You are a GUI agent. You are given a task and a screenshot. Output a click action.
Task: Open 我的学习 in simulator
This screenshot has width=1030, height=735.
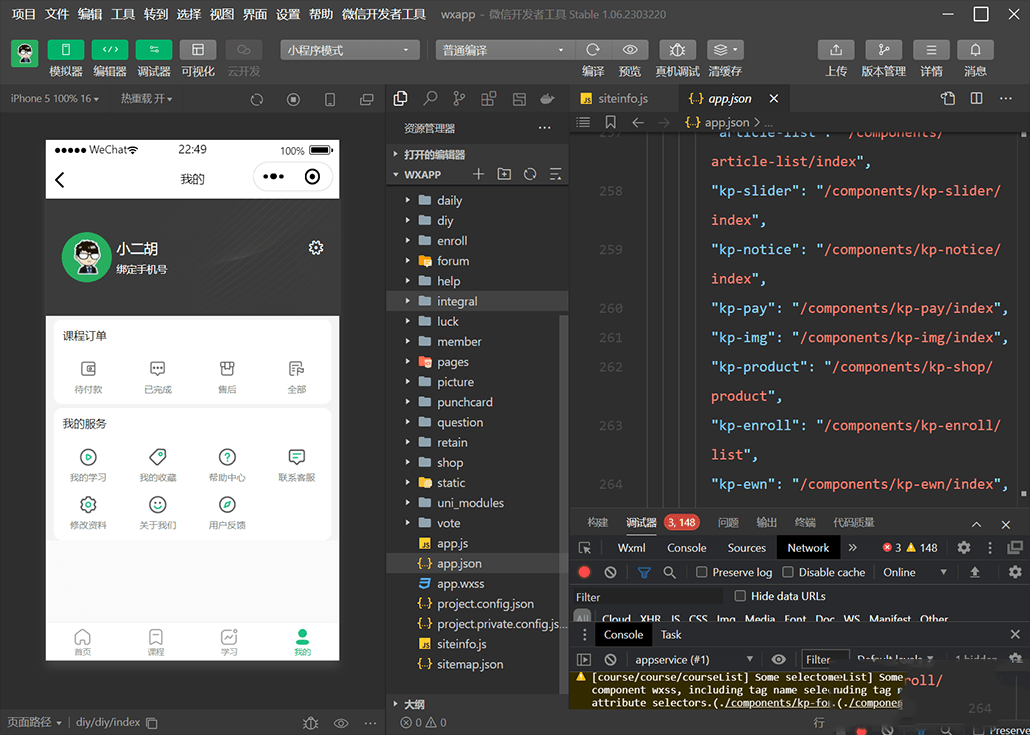click(x=88, y=465)
